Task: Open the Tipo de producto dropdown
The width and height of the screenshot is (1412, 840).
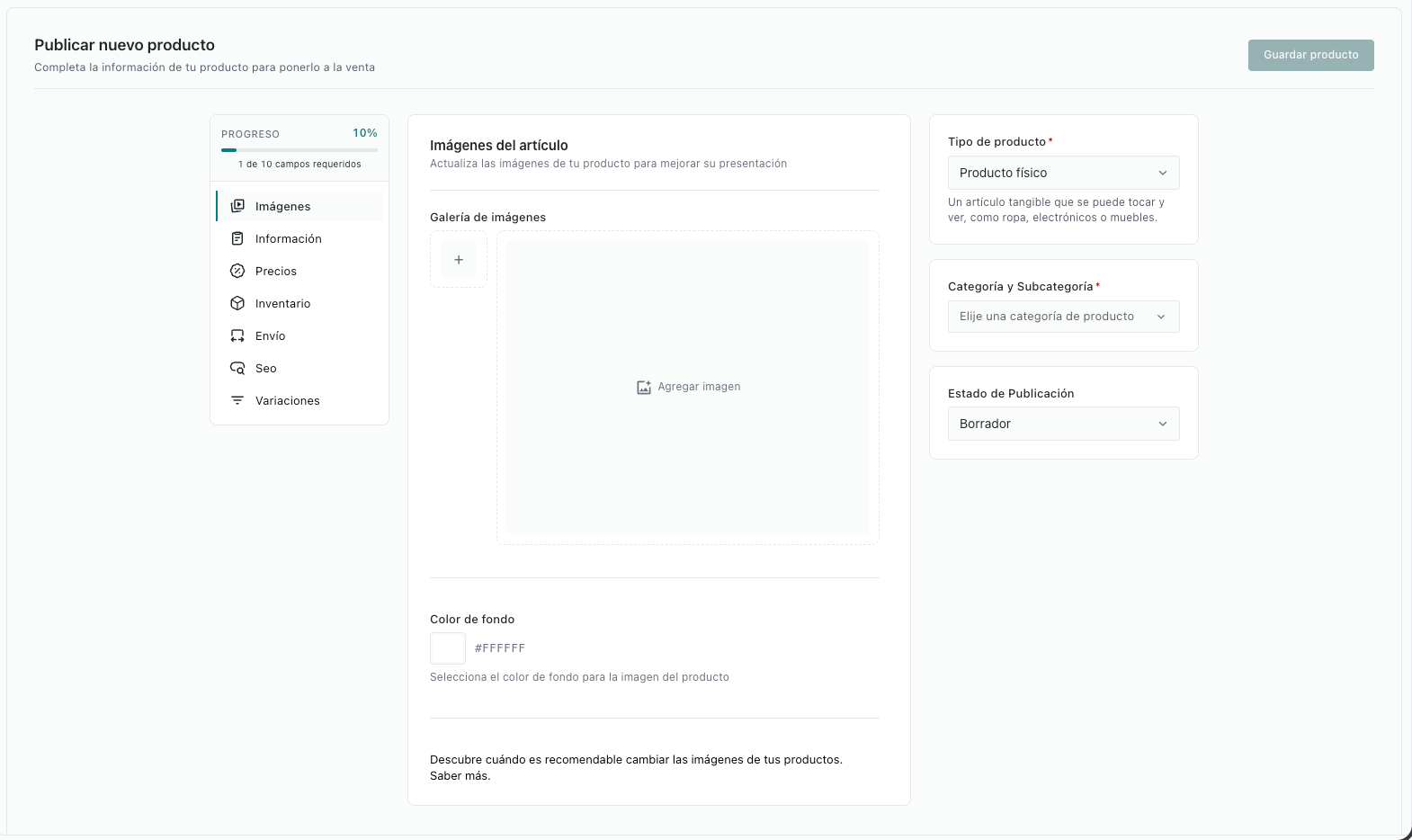Action: coord(1063,173)
